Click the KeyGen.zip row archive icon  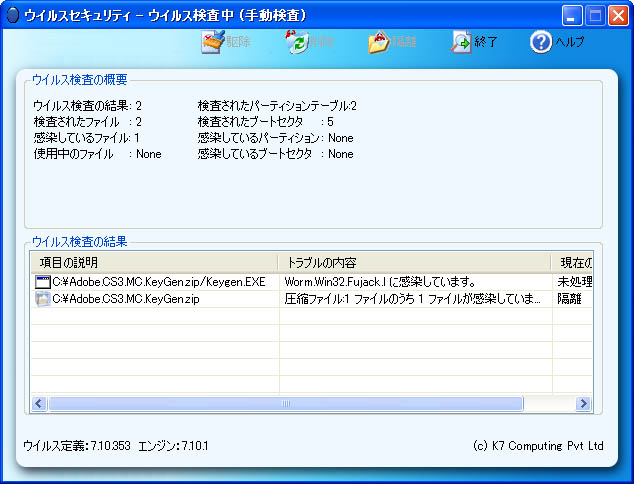[42, 299]
